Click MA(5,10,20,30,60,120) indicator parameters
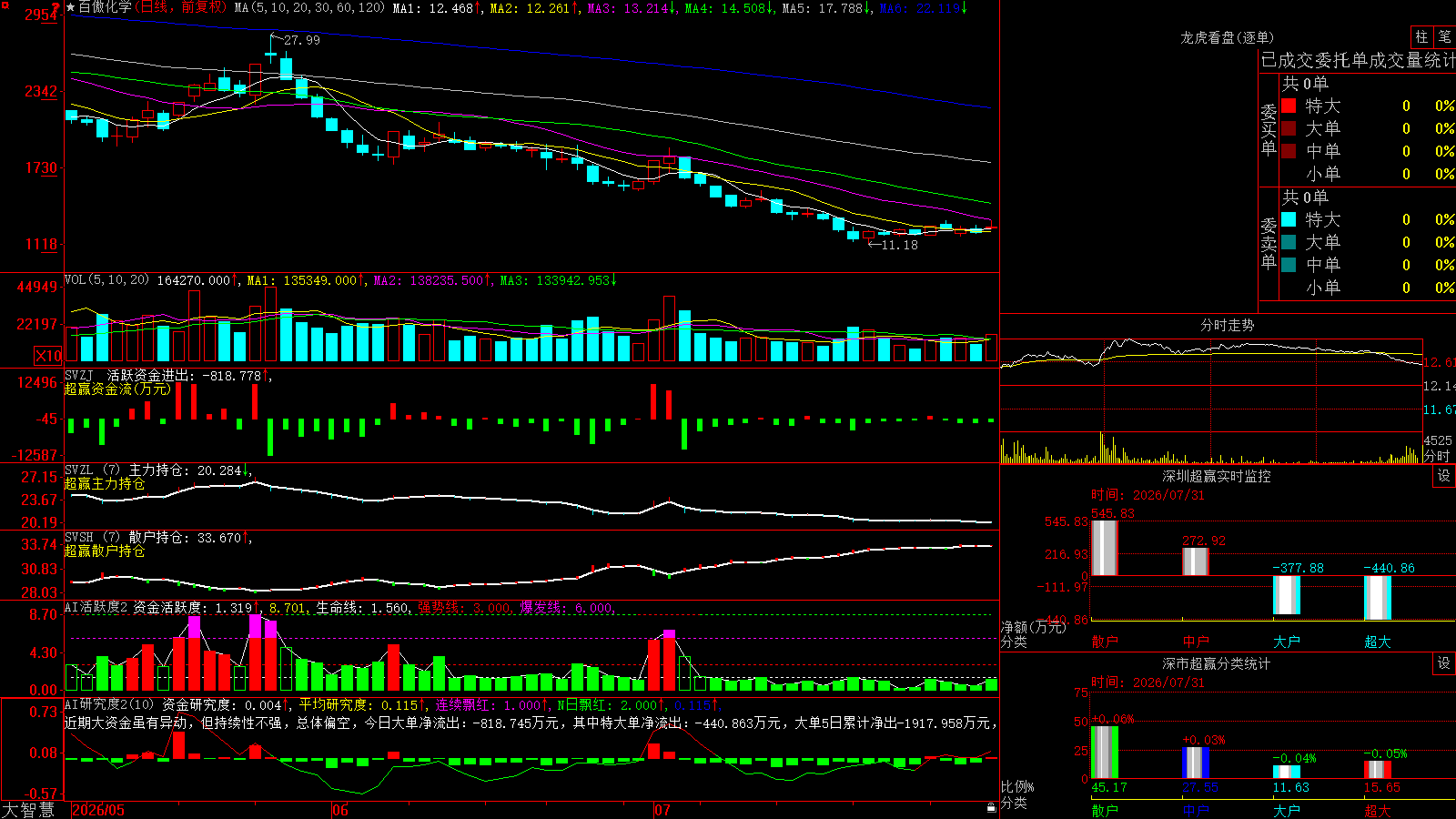1456x819 pixels. [x=309, y=7]
